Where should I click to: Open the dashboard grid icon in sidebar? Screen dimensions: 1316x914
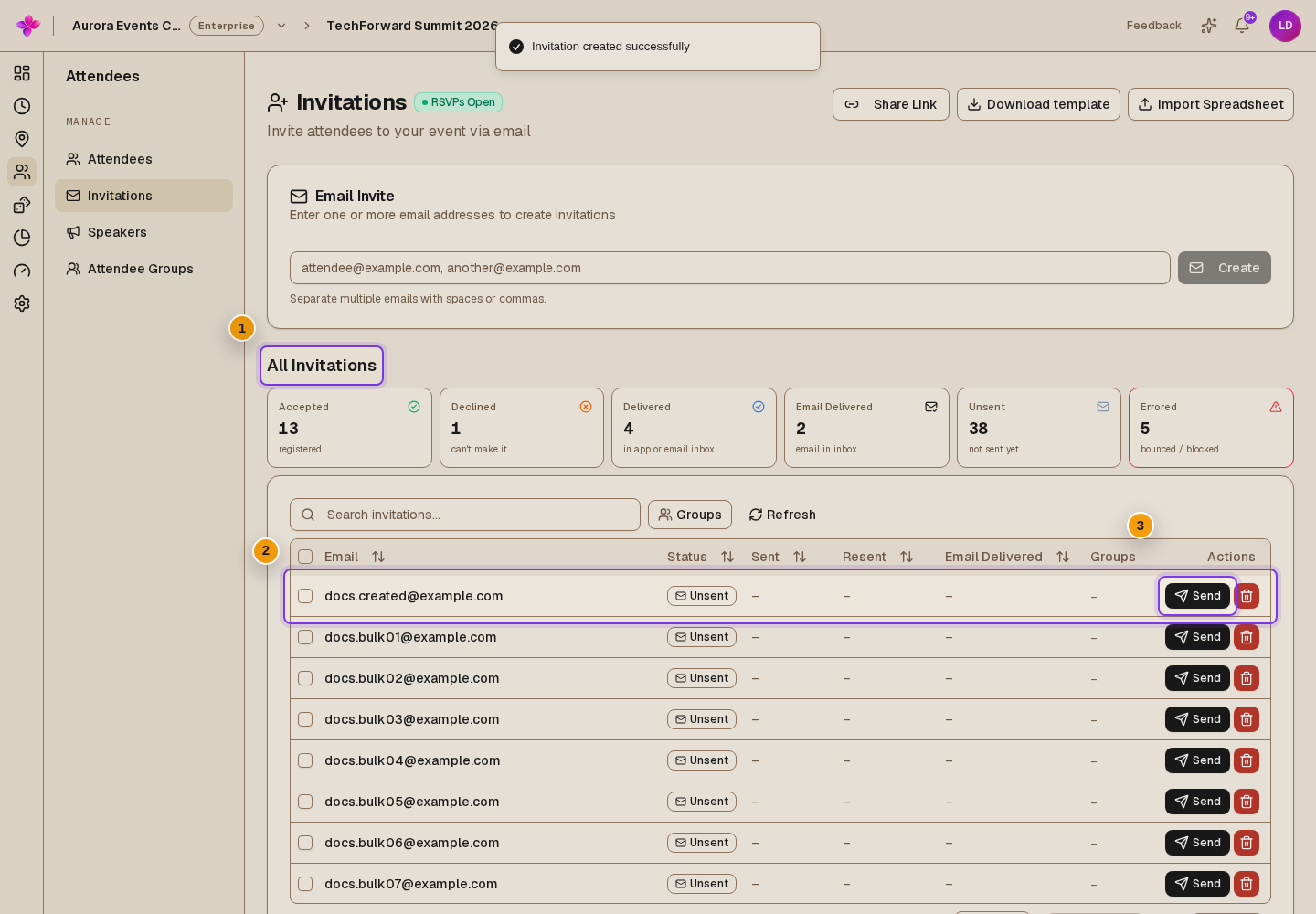point(22,73)
